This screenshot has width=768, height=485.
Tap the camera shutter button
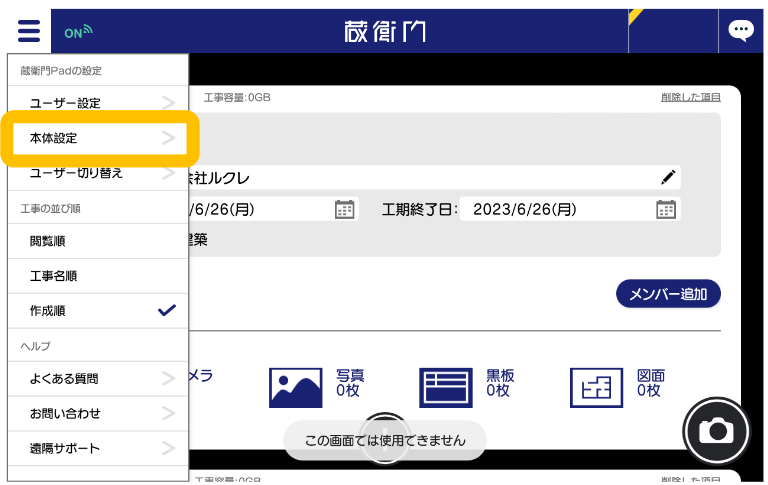click(716, 431)
